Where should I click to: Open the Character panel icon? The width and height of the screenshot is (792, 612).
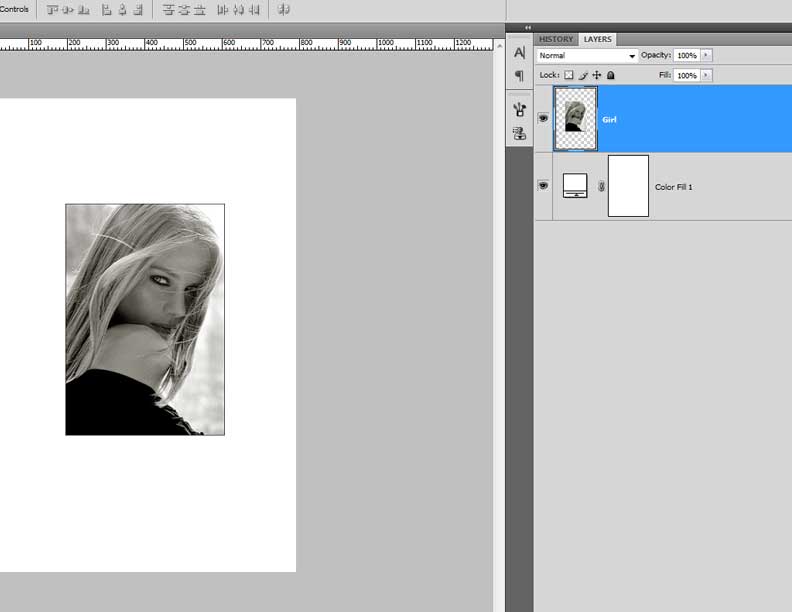click(x=519, y=53)
